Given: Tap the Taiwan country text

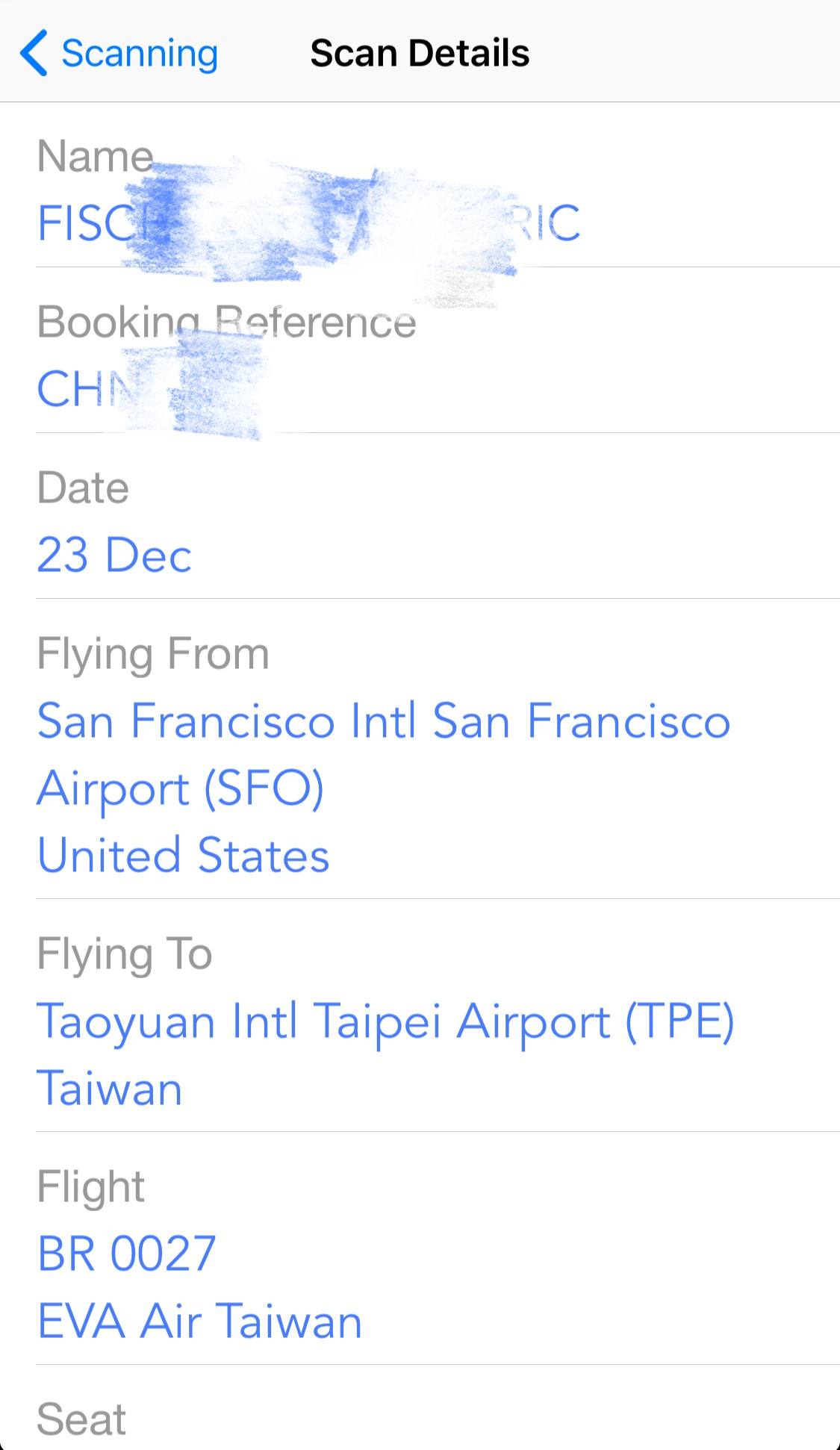Looking at the screenshot, I should [x=110, y=1089].
